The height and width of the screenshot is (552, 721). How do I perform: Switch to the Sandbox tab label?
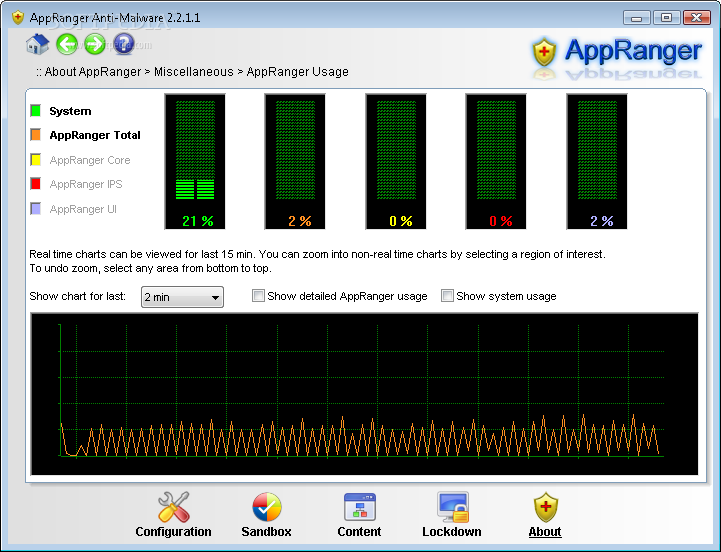(x=267, y=532)
